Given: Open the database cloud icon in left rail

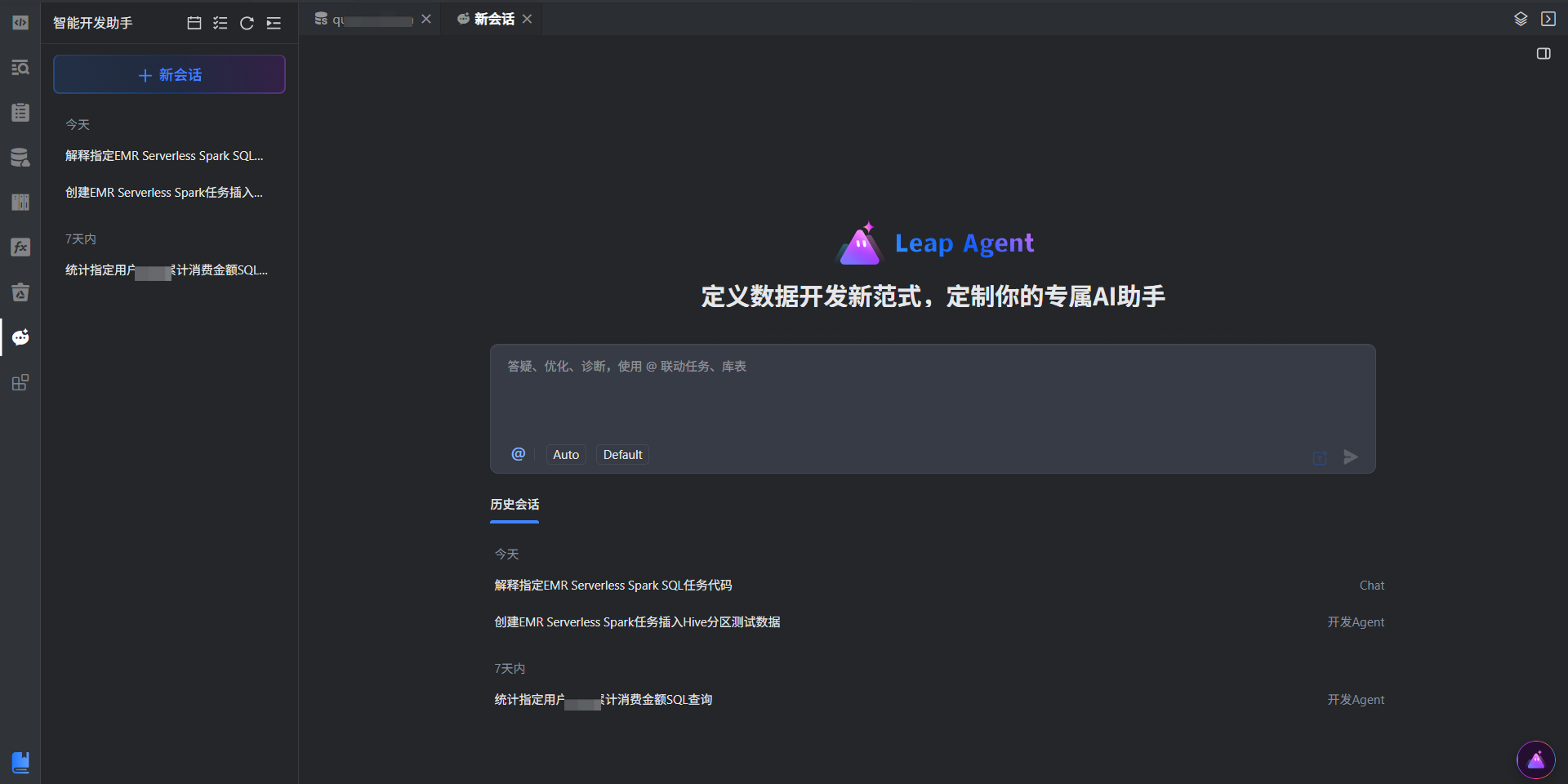Looking at the screenshot, I should tap(20, 158).
